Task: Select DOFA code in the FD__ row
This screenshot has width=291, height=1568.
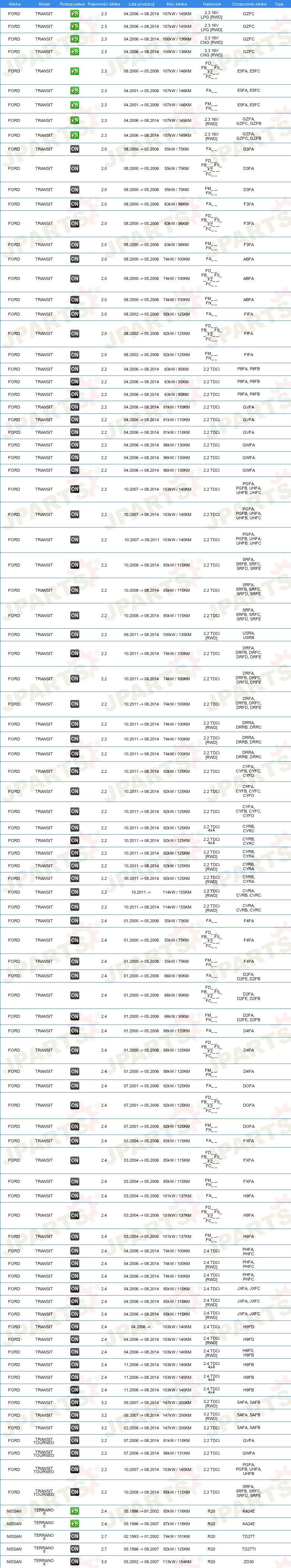Action: [248, 1106]
